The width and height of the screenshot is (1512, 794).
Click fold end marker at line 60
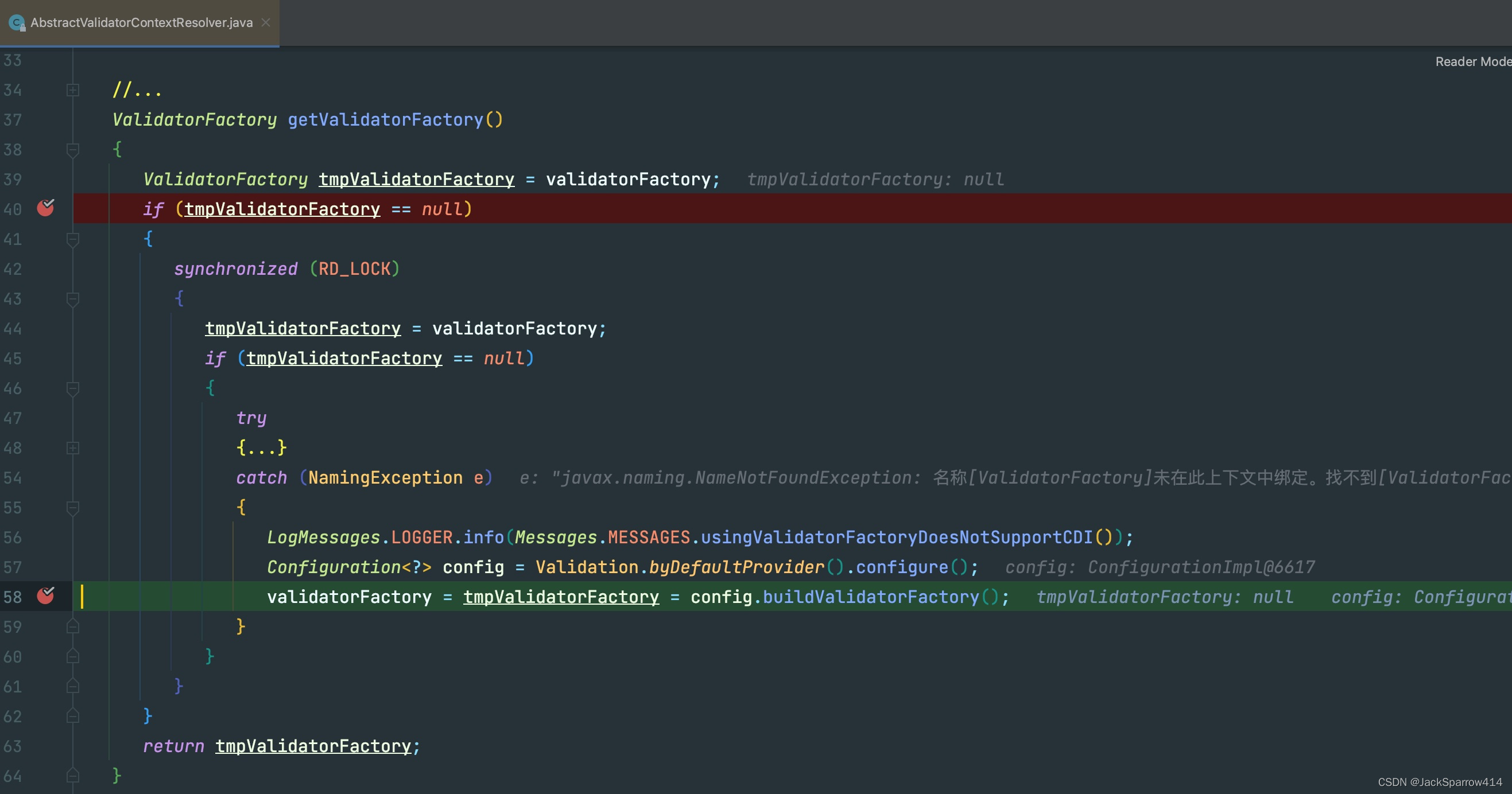[x=73, y=656]
